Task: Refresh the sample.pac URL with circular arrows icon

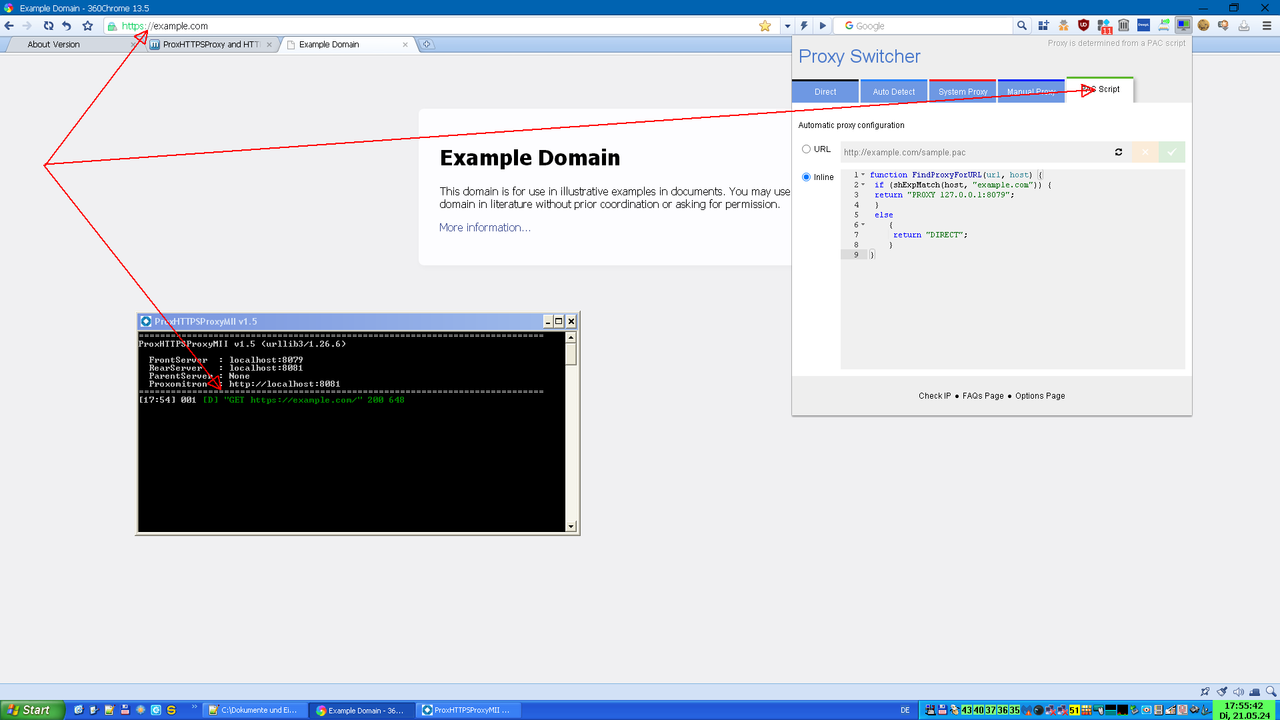Action: (x=1118, y=150)
